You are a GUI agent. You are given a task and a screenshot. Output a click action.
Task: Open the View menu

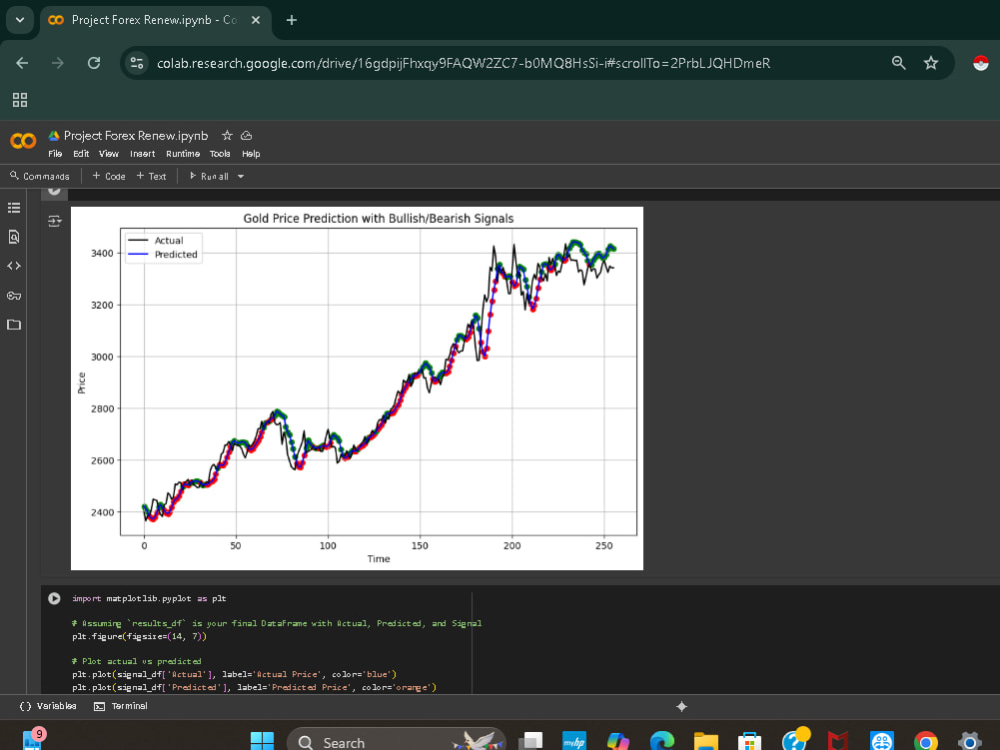(x=109, y=154)
